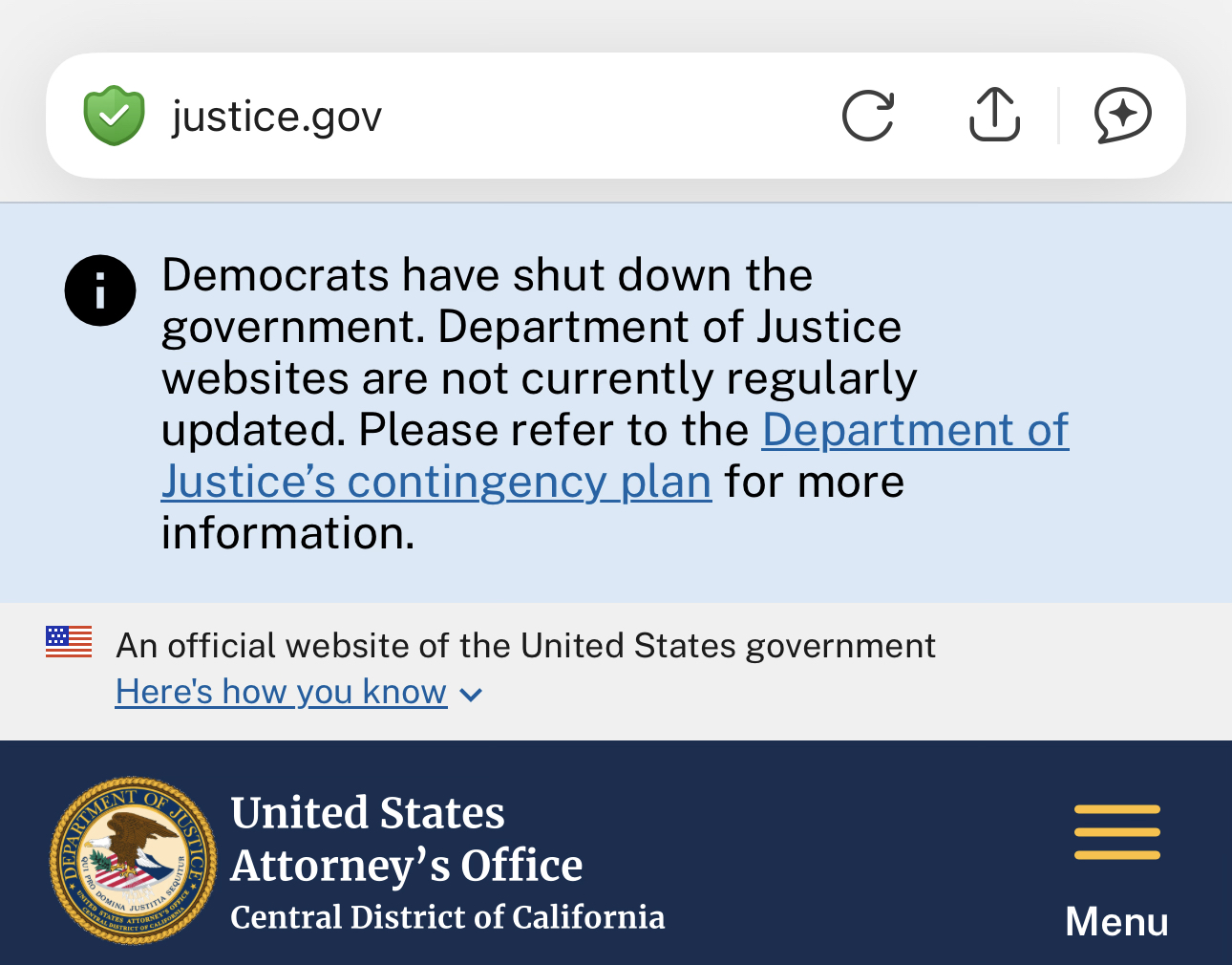Click "Central District of California" subtitle
Image resolution: width=1232 pixels, height=965 pixels.
coord(447,917)
